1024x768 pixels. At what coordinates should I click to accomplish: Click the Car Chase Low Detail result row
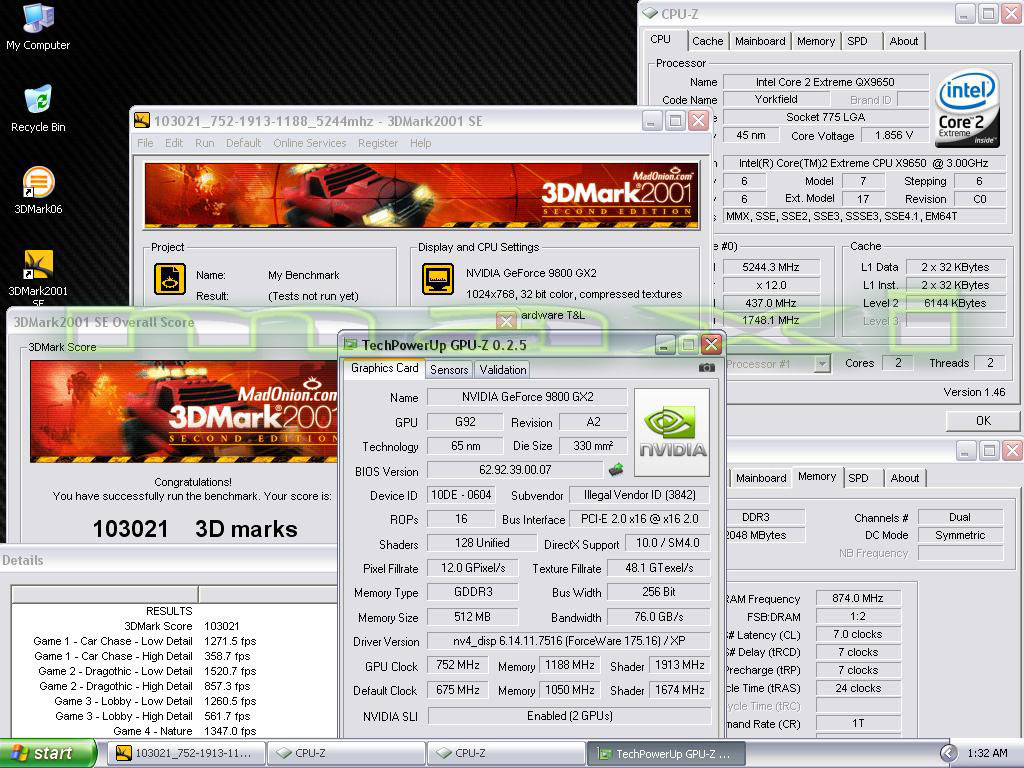point(145,641)
